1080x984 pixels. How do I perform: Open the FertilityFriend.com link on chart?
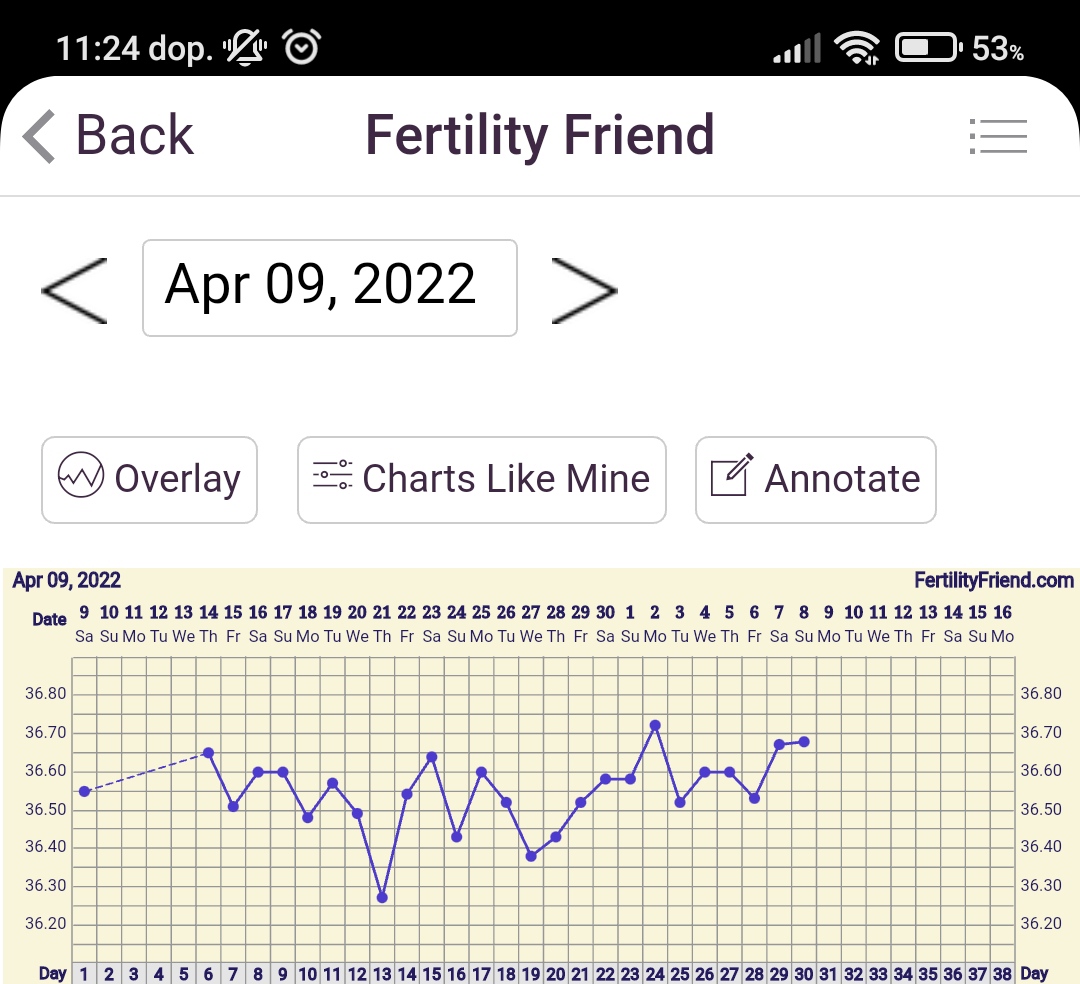point(993,580)
